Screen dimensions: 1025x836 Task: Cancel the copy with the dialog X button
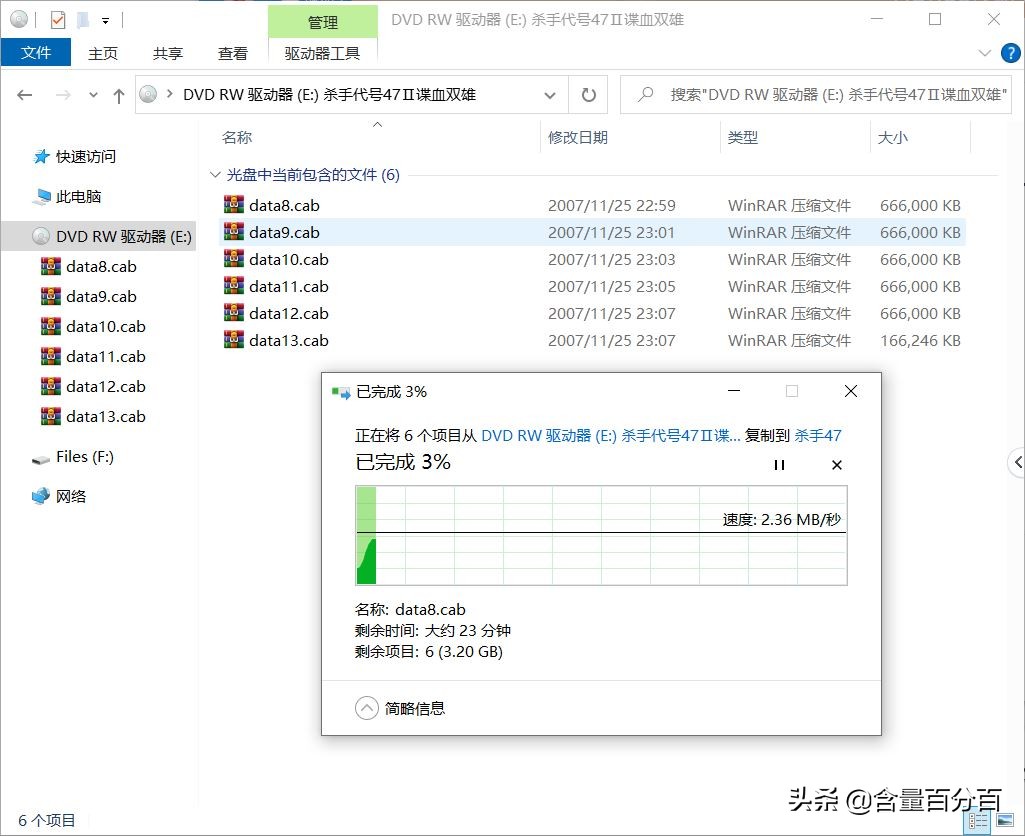850,391
